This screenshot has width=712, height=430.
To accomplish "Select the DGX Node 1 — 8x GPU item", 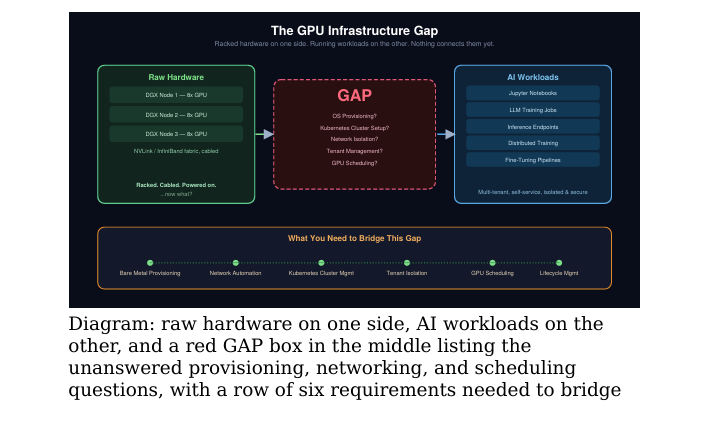I will coord(176,95).
